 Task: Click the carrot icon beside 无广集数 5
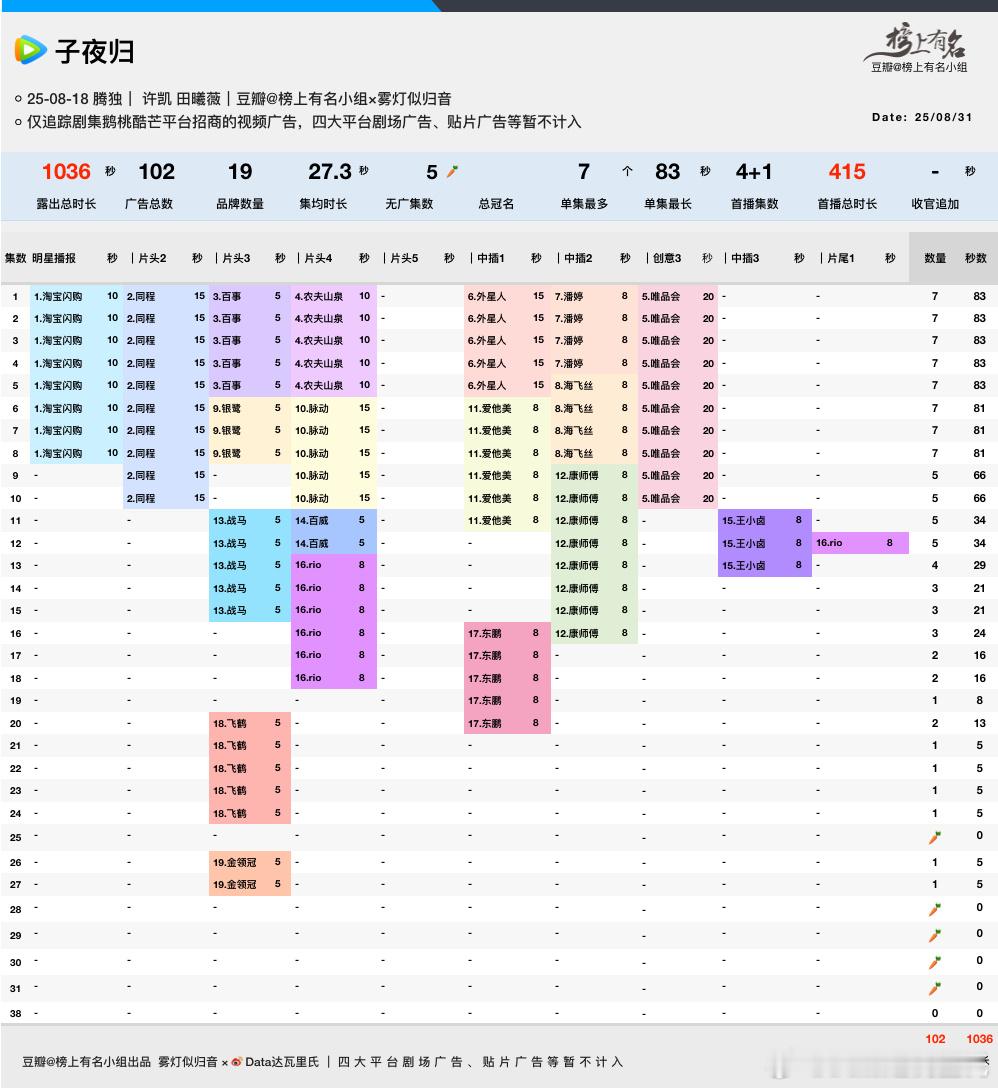tap(453, 171)
